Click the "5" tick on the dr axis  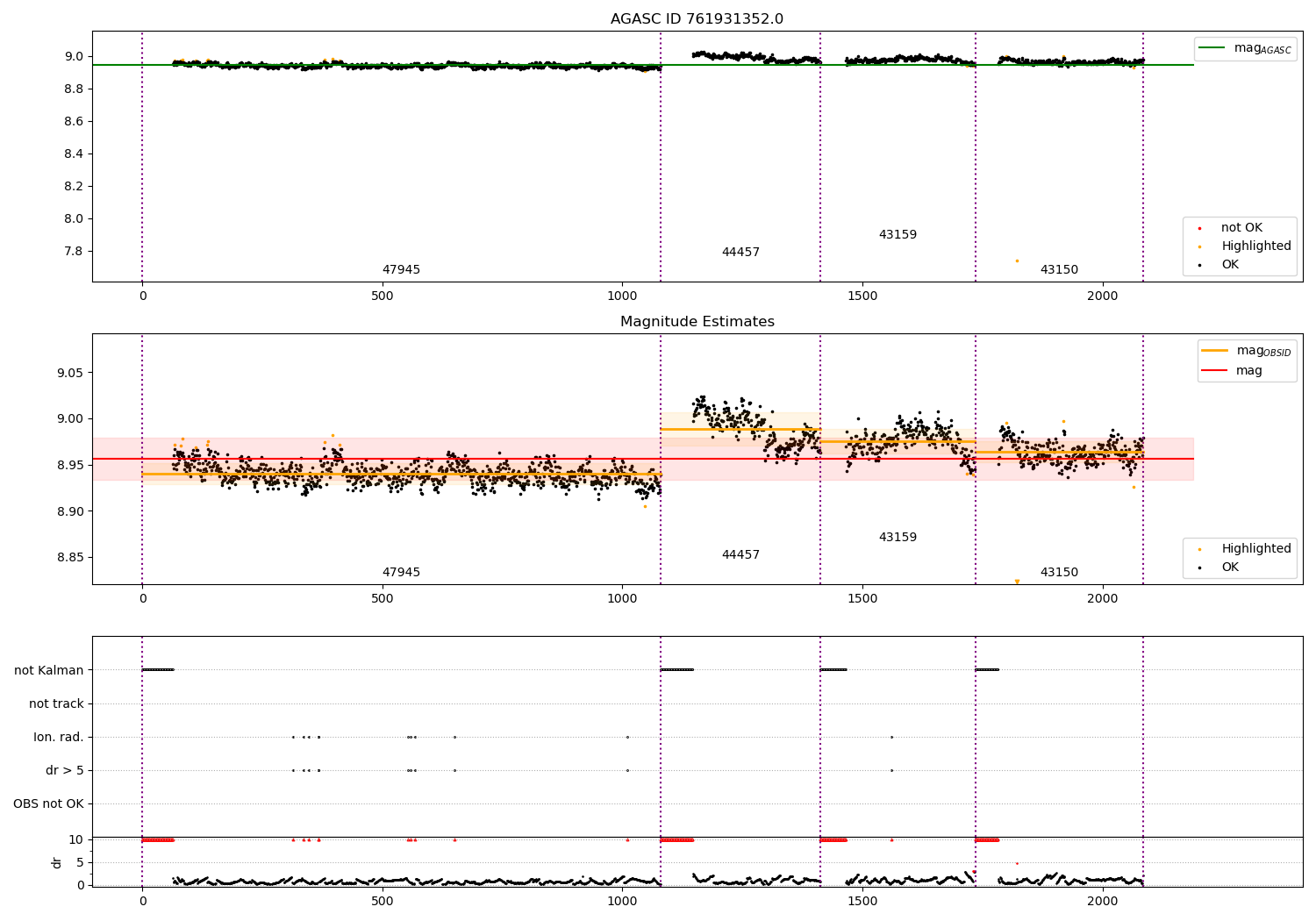(80, 863)
